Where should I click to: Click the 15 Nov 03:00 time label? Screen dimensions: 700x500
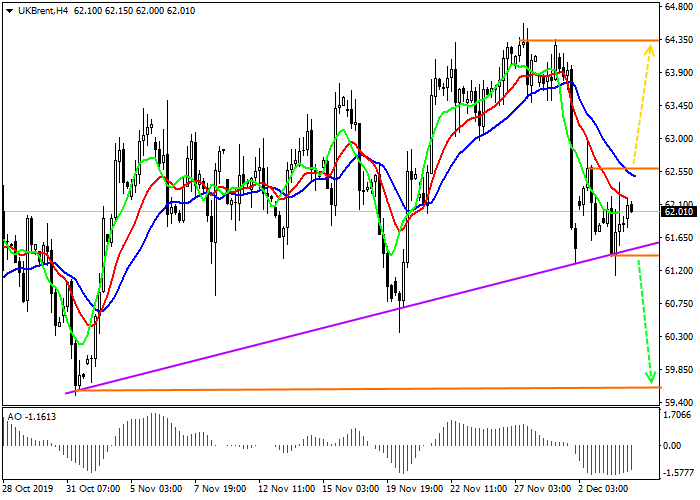click(349, 490)
